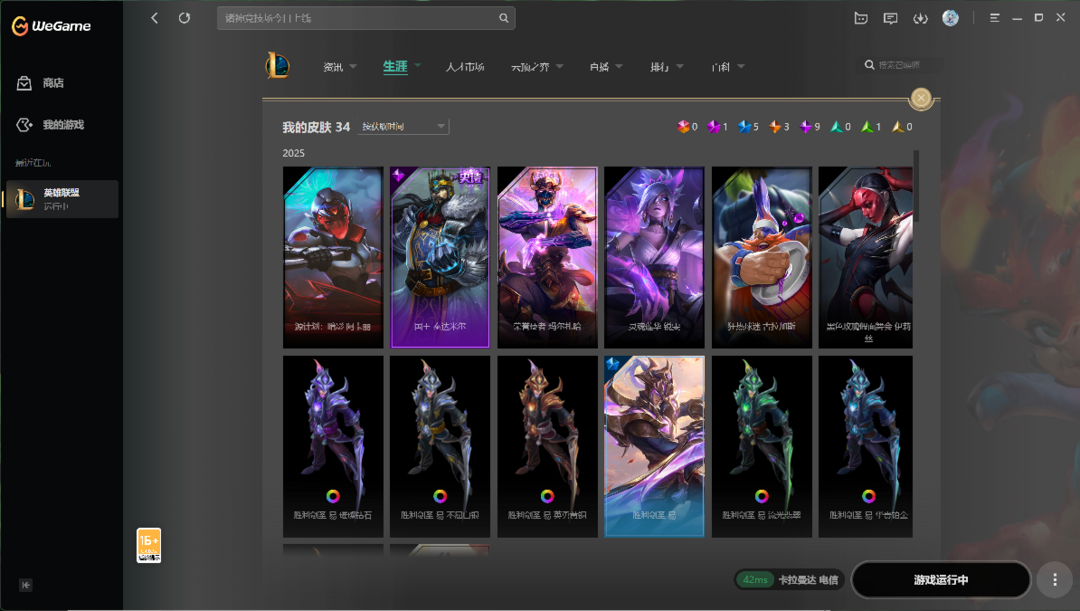The height and width of the screenshot is (611, 1080).
Task: Click the blue gem rarity icon showing 5
Action: tap(745, 127)
